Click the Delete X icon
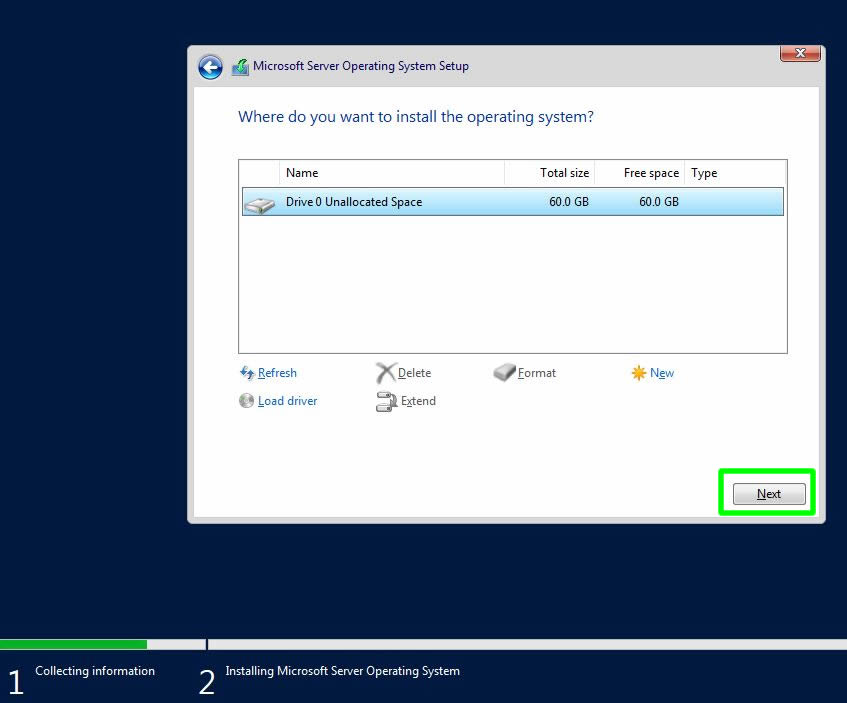Image resolution: width=847 pixels, height=703 pixels. (386, 373)
